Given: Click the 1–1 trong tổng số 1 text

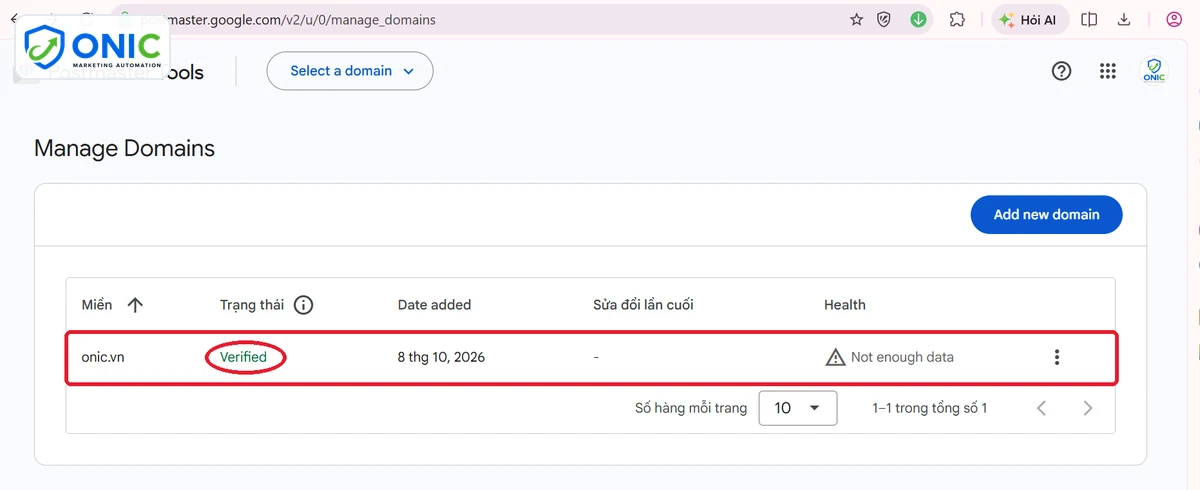Looking at the screenshot, I should [930, 408].
